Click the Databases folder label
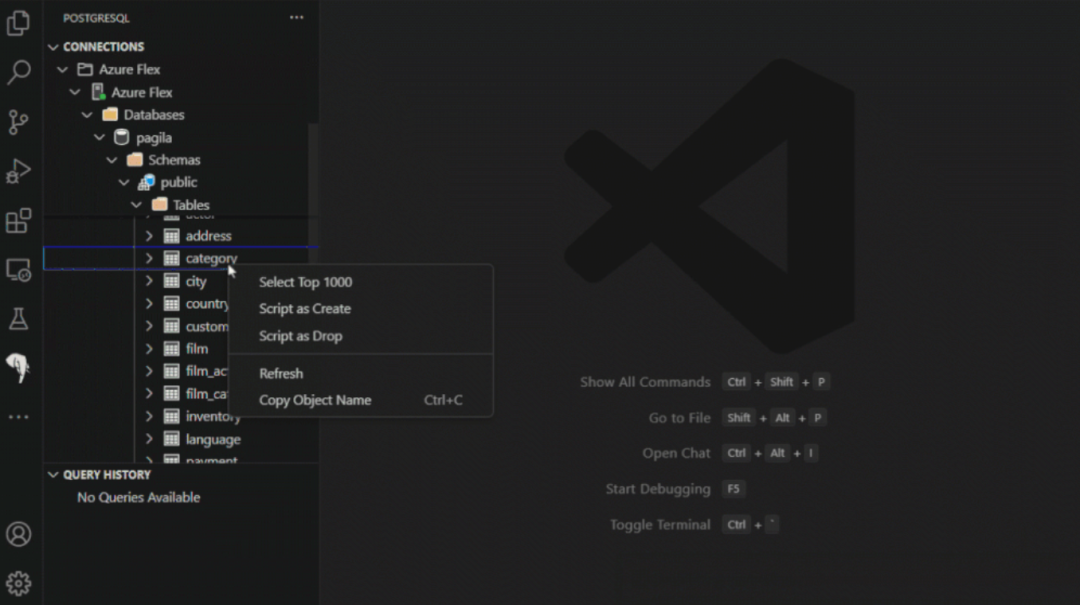 coord(154,115)
